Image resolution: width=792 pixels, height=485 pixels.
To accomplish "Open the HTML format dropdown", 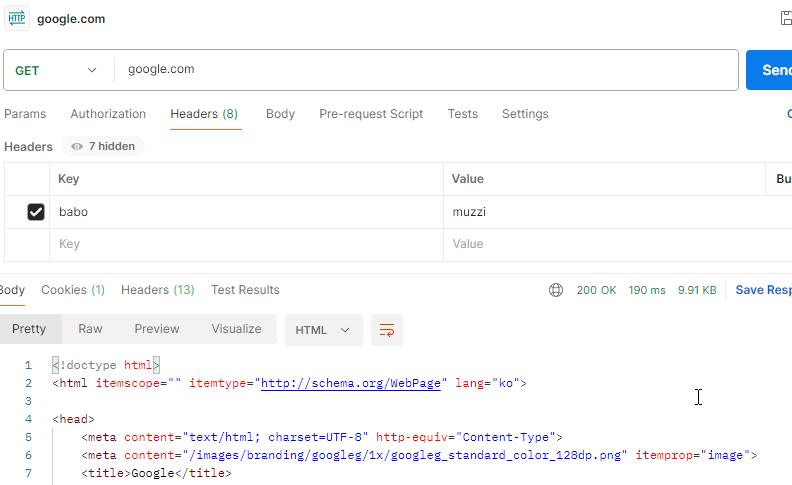I will 324,330.
